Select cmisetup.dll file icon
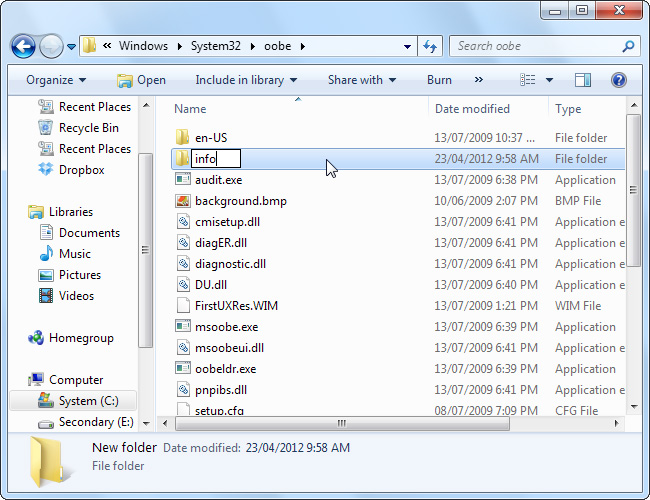The image size is (650, 500). pyautogui.click(x=183, y=221)
